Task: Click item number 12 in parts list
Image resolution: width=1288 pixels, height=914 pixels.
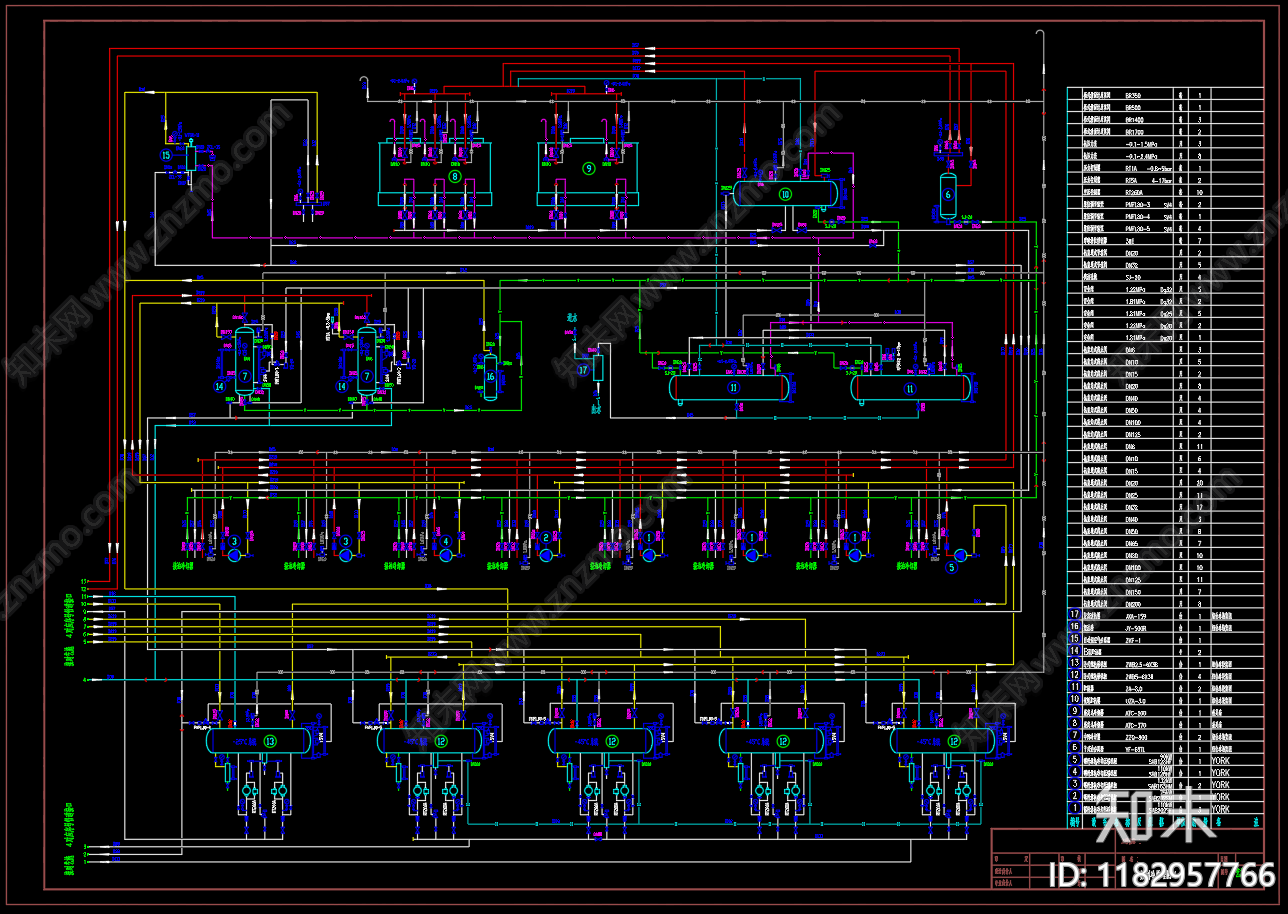Action: (1075, 675)
